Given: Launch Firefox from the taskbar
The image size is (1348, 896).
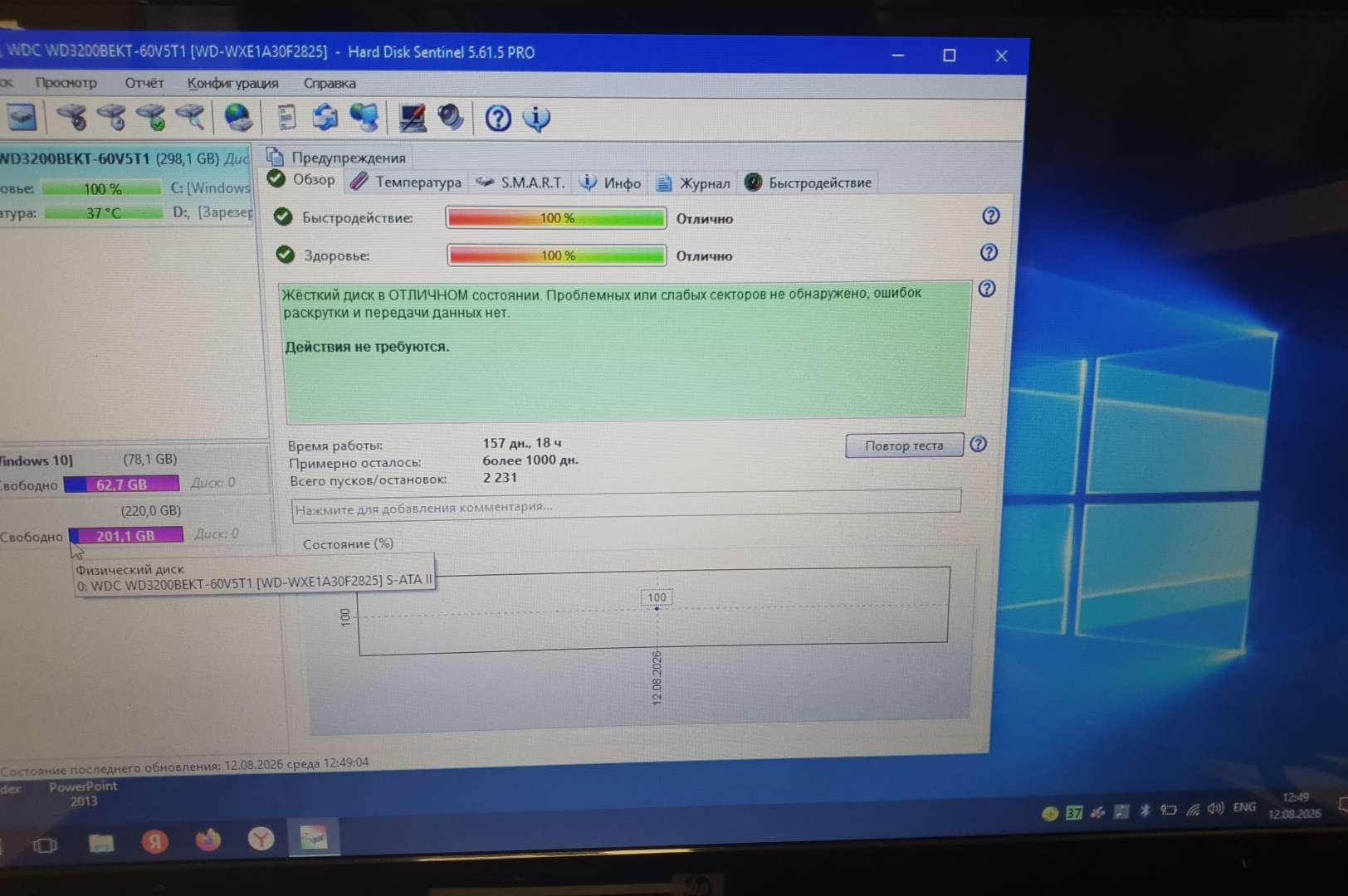Looking at the screenshot, I should point(208,840).
